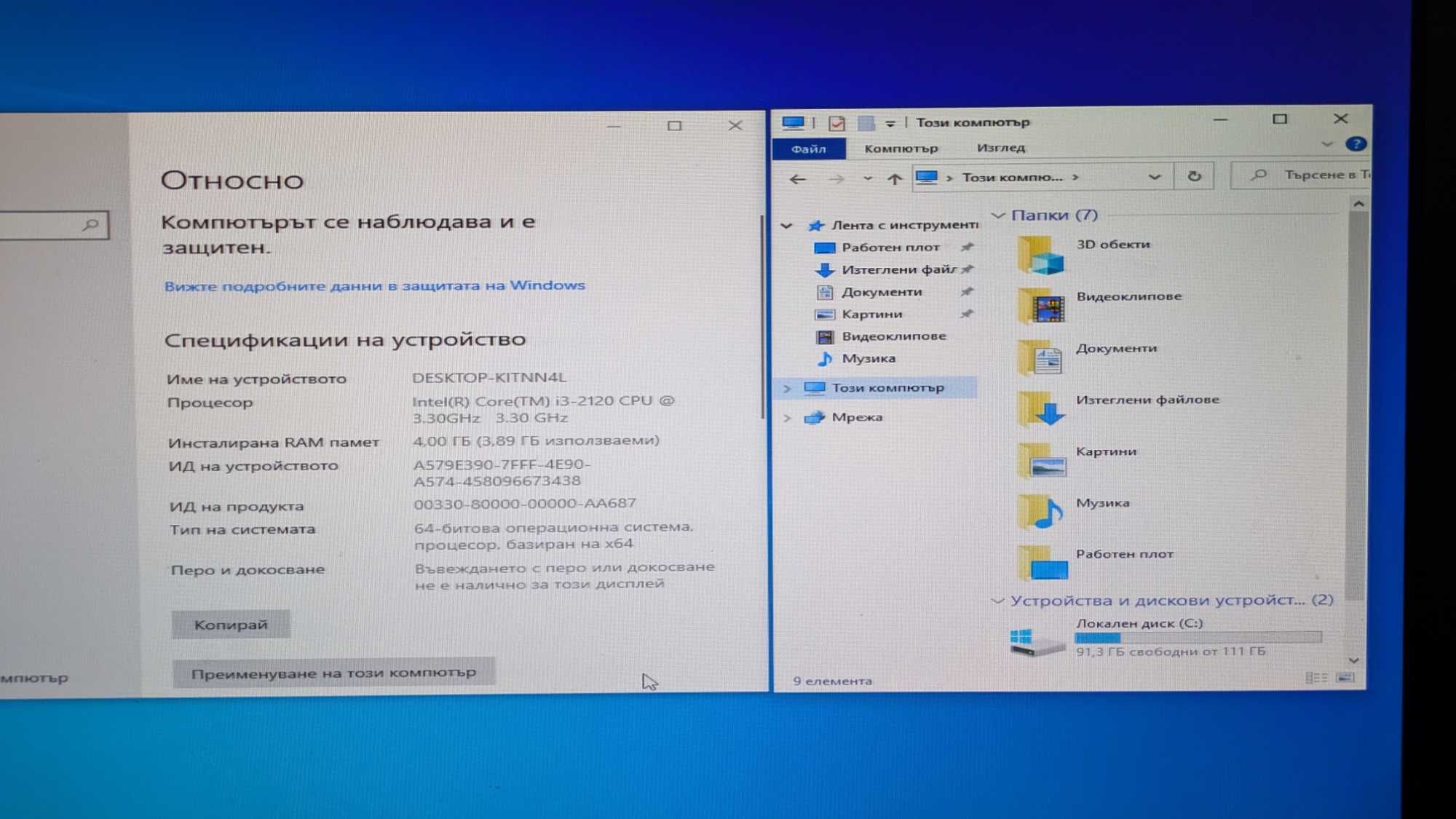Viewport: 1456px width, 819px height.
Task: Click the search magnifier in Settings sidebar
Action: click(x=91, y=225)
